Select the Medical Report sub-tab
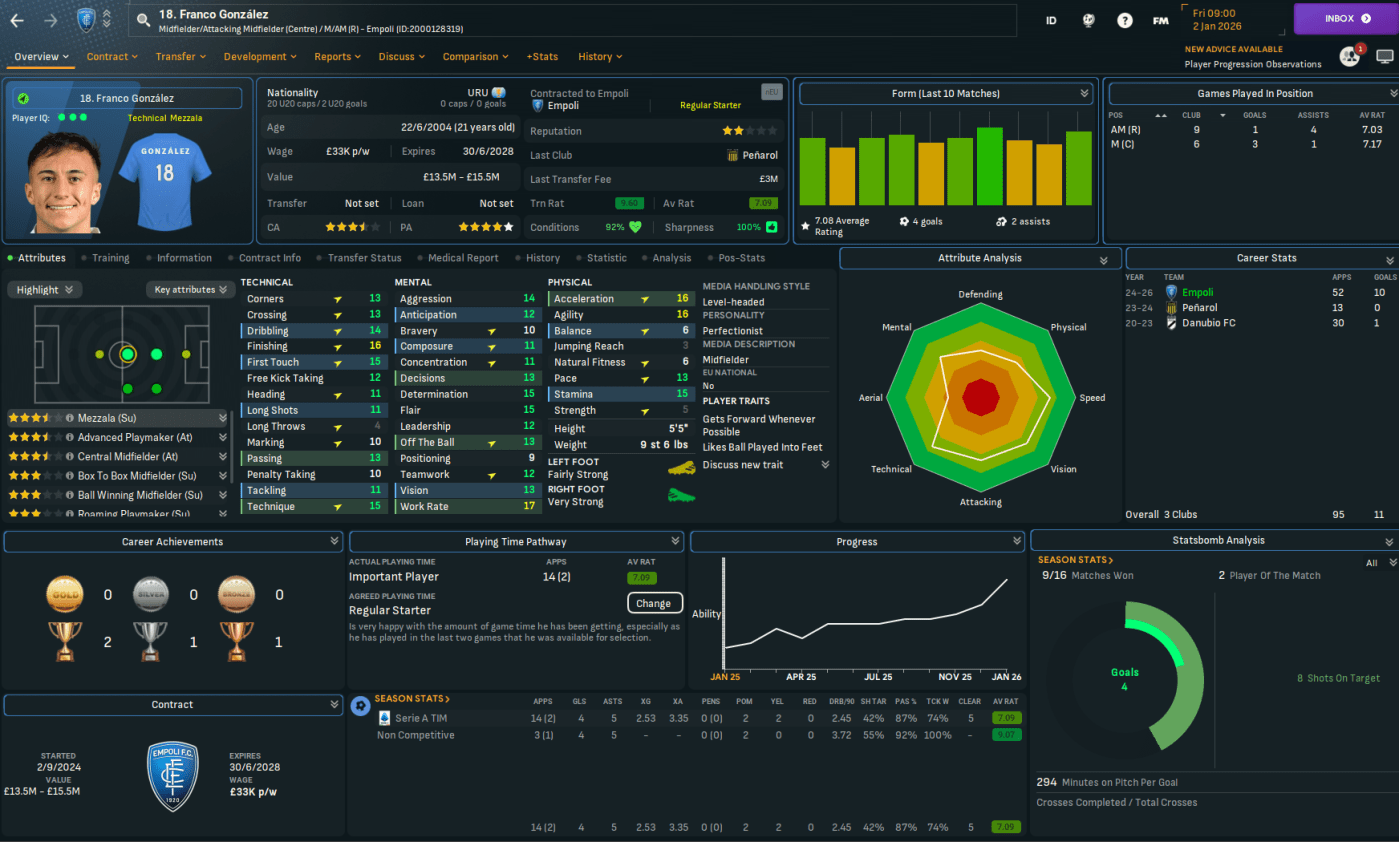This screenshot has width=1399, height=842. pyautogui.click(x=462, y=258)
